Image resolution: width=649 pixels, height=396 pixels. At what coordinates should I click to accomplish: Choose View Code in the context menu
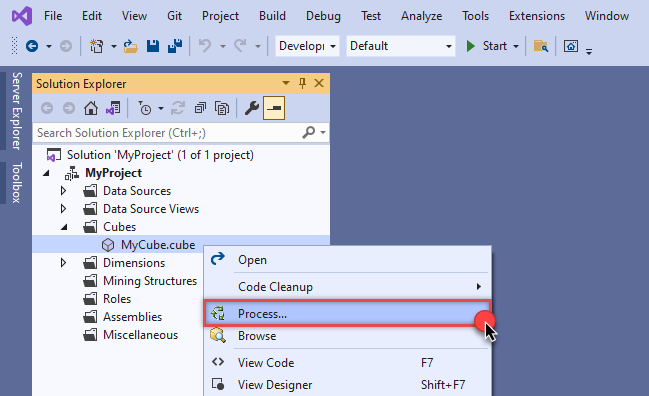(348, 363)
